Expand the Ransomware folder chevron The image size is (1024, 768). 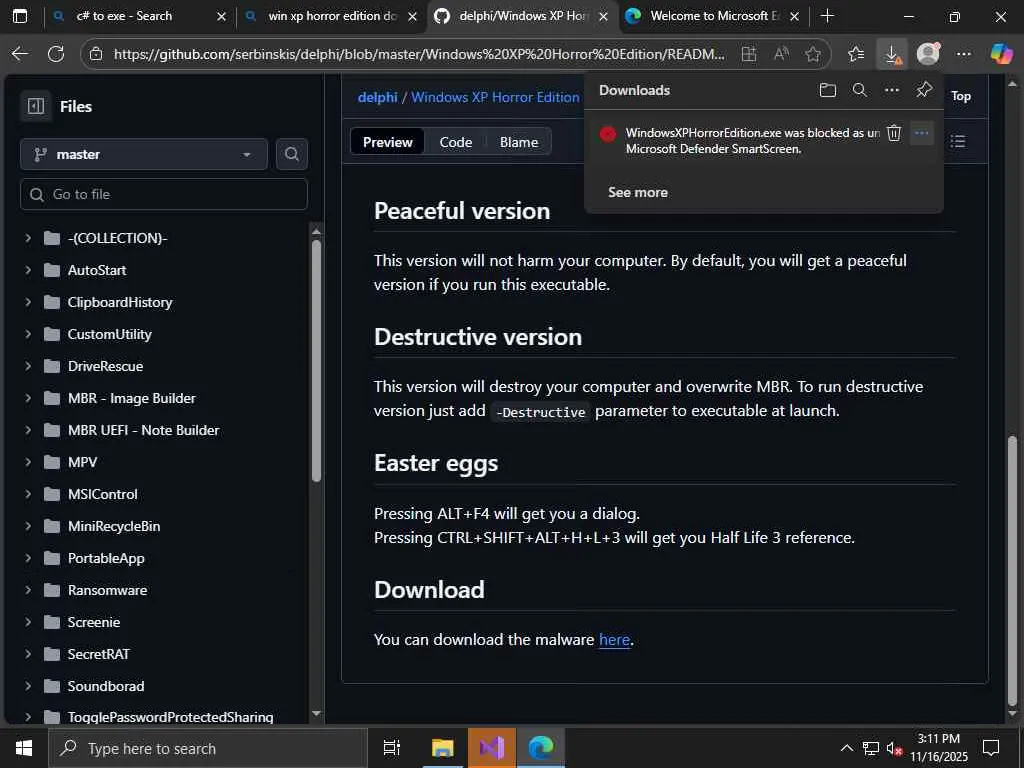coord(28,590)
